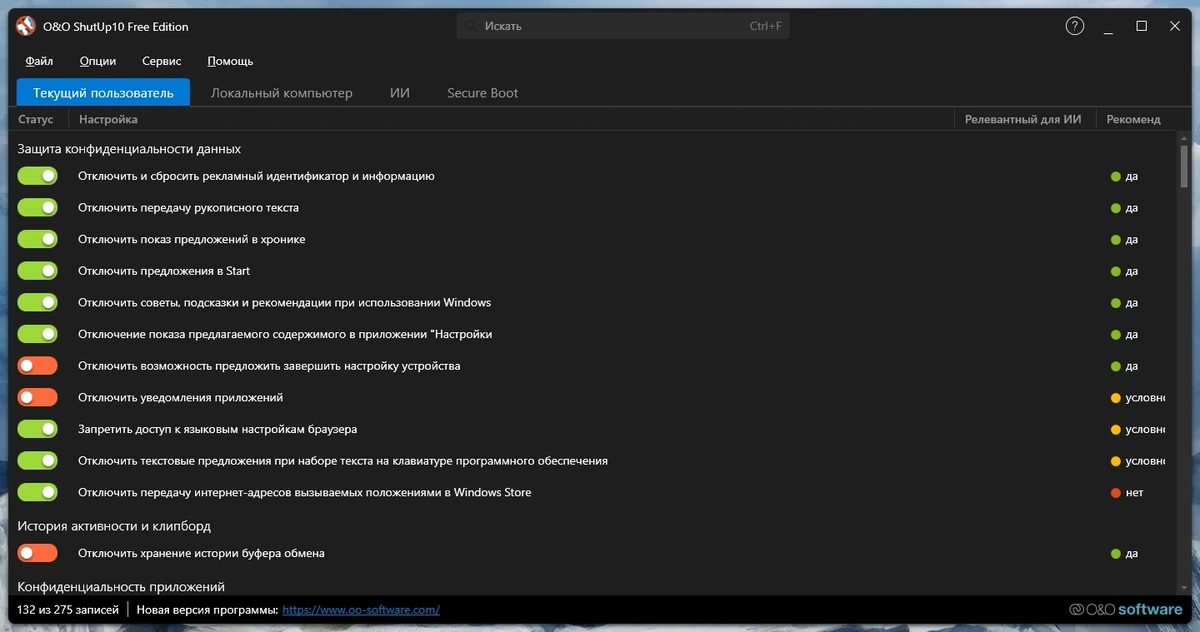The width and height of the screenshot is (1200, 632).
Task: Open the oo-software.com link
Action: pos(361,609)
